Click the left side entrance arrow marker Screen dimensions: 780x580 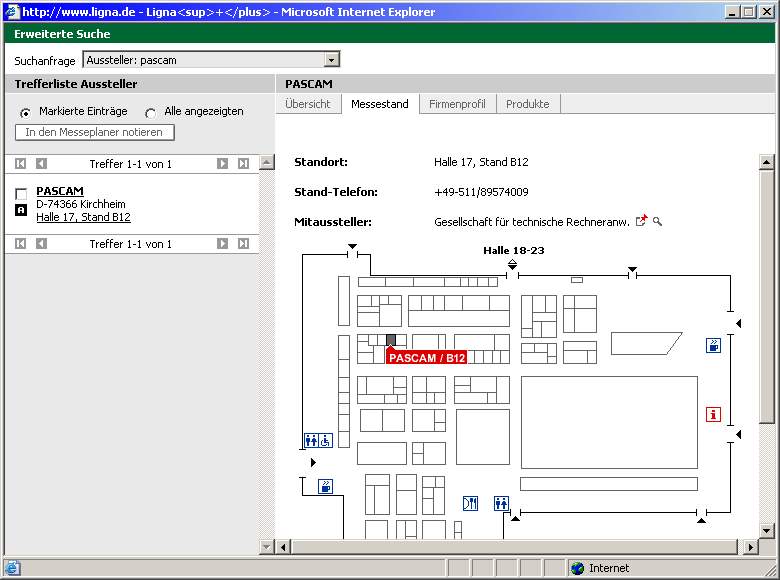[x=313, y=463]
